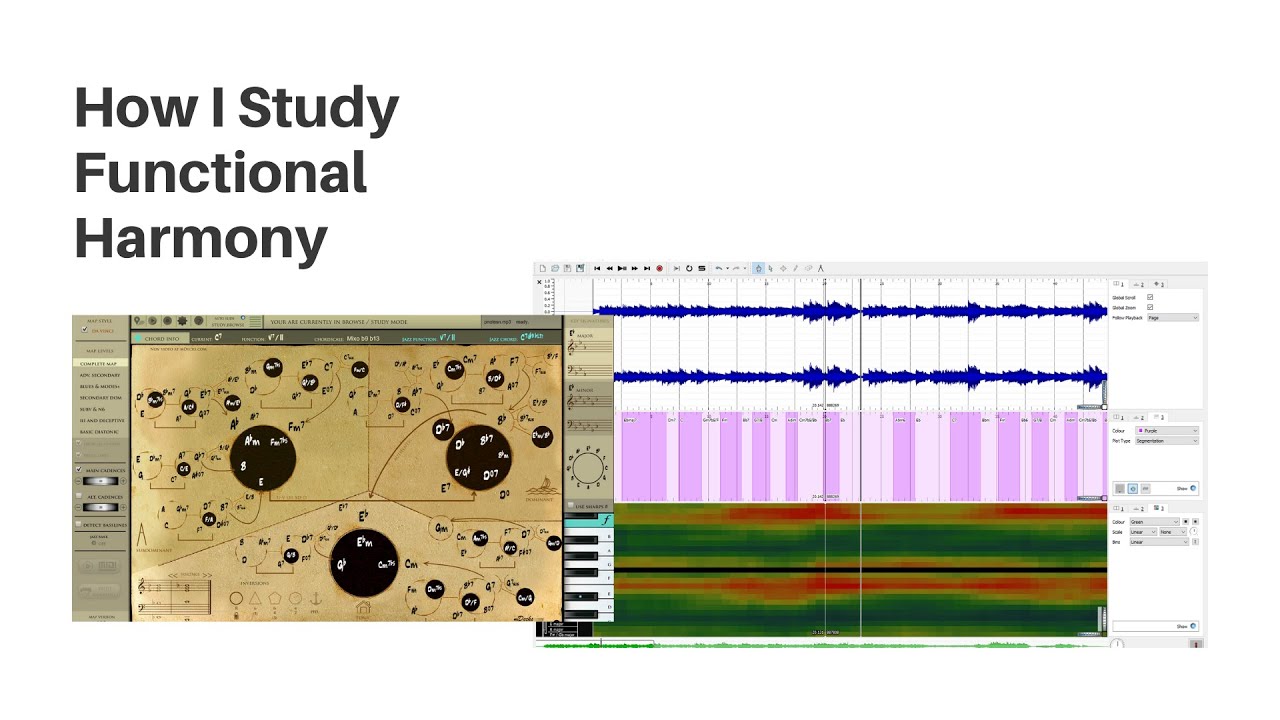Select tab 3 in waveform properties panel
The image size is (1280, 720).
click(x=1159, y=284)
